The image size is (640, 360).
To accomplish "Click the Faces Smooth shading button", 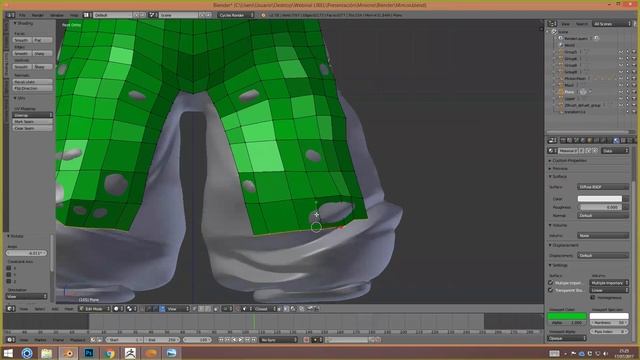I will pyautogui.click(x=22, y=40).
